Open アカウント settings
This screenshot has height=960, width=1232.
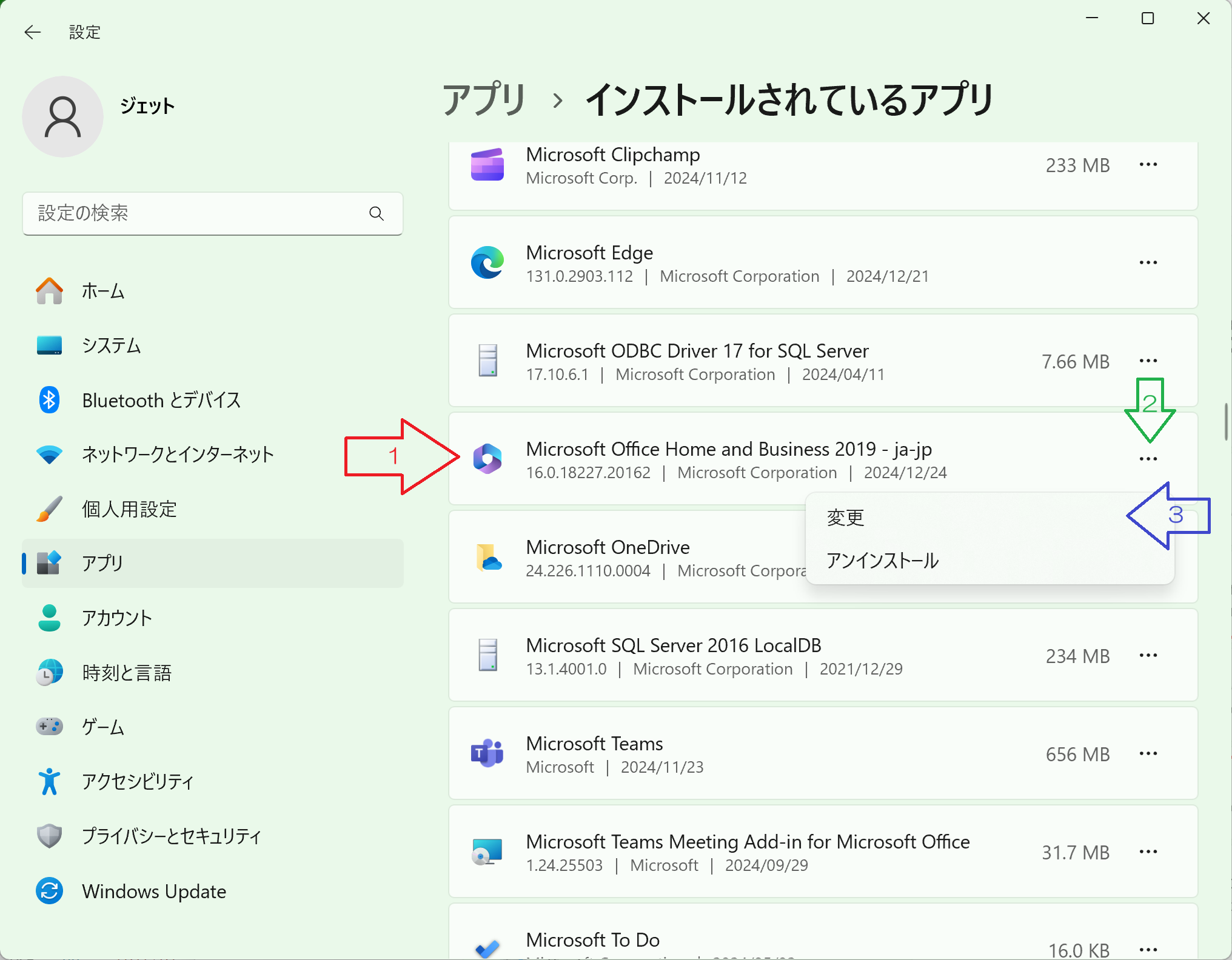pyautogui.click(x=213, y=618)
